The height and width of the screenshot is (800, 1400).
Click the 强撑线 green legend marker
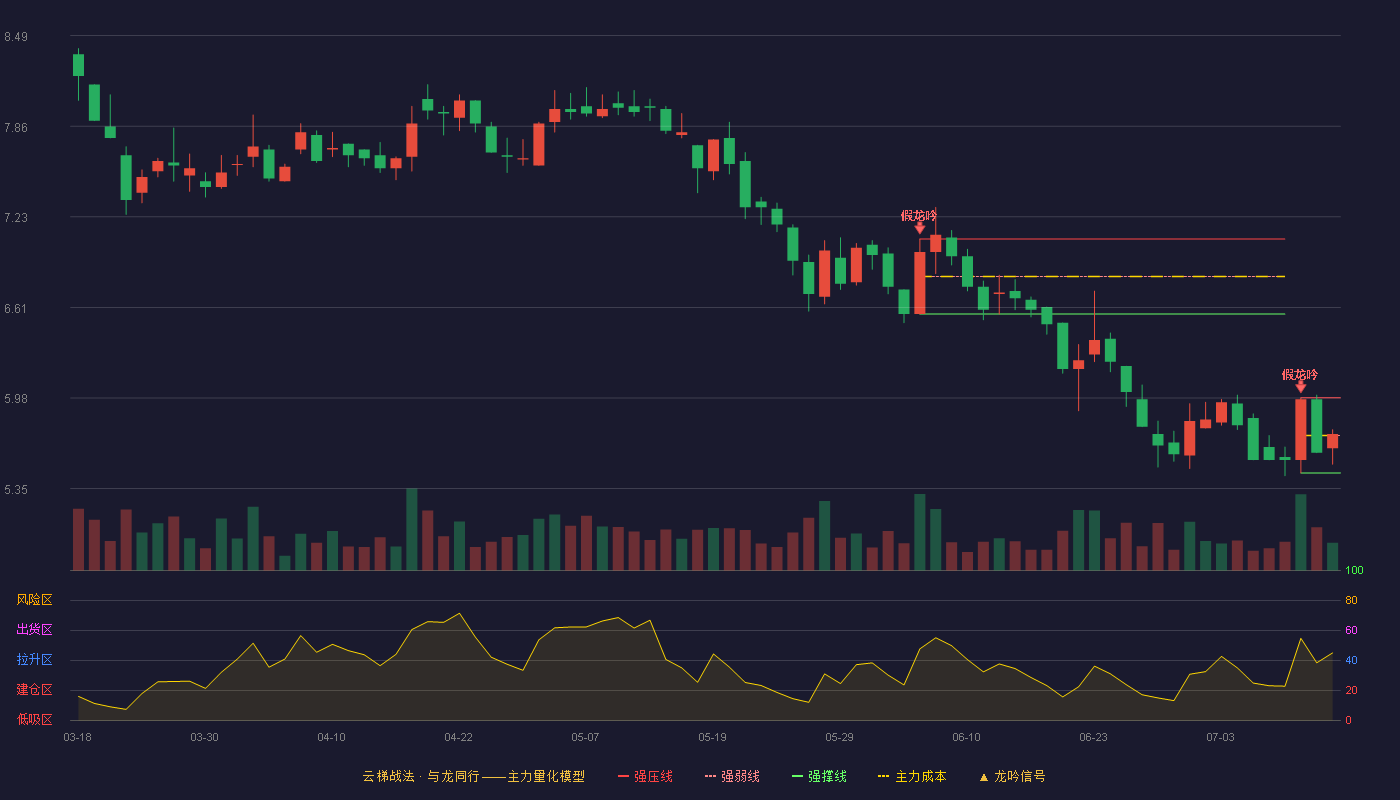pyautogui.click(x=797, y=776)
